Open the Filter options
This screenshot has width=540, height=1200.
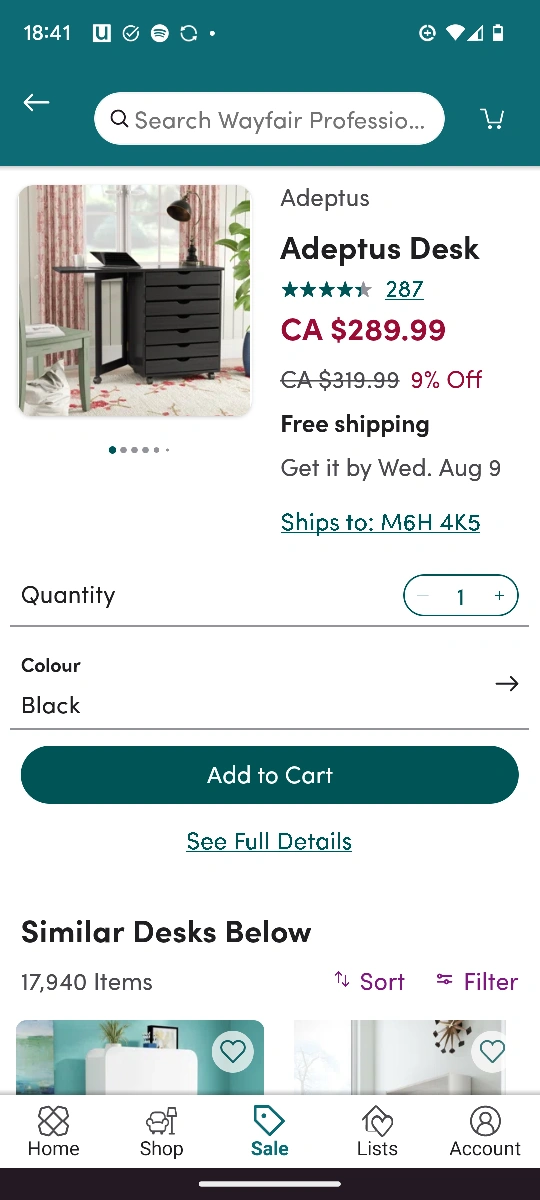point(477,981)
